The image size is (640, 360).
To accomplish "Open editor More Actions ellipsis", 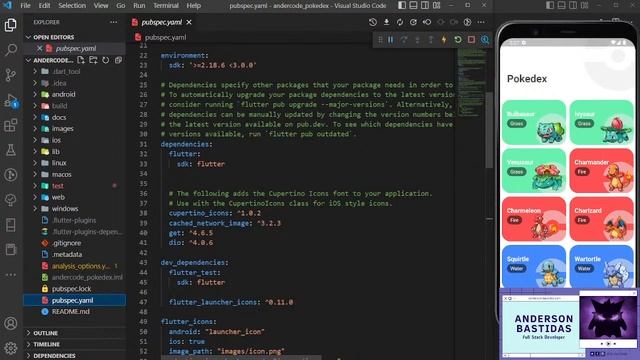I will point(481,22).
